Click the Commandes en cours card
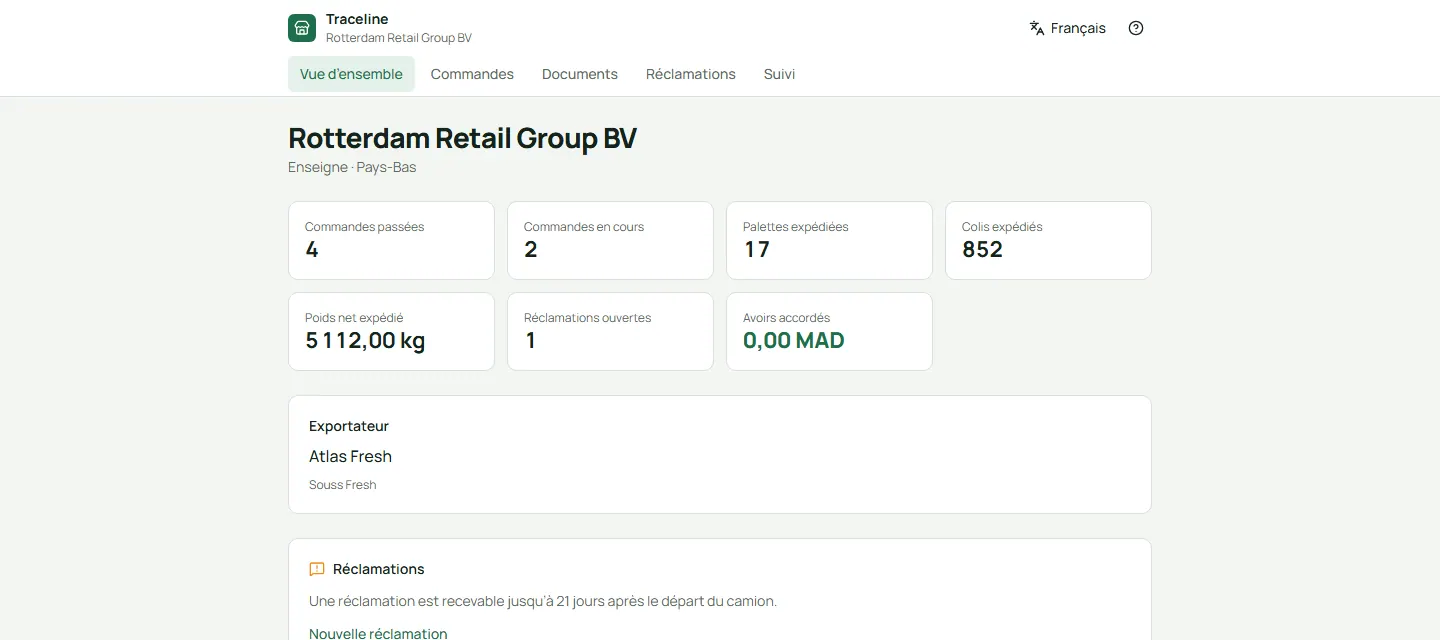Image resolution: width=1440 pixels, height=640 pixels. point(610,240)
